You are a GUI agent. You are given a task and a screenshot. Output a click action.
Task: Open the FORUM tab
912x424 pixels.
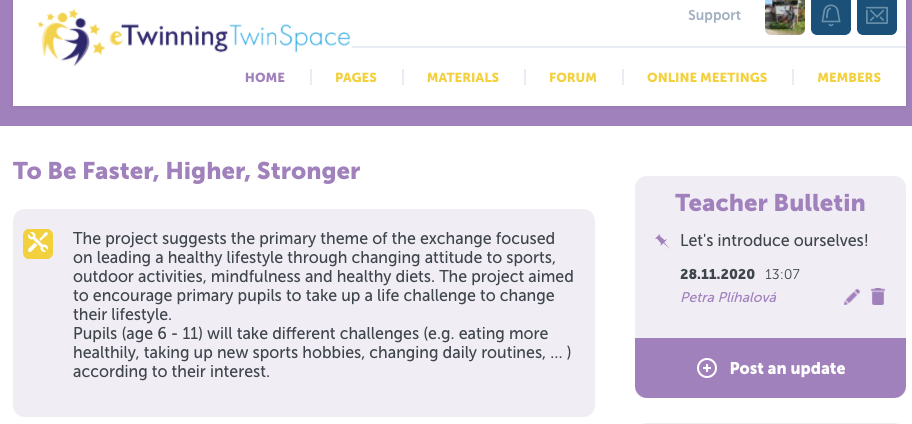click(x=573, y=77)
